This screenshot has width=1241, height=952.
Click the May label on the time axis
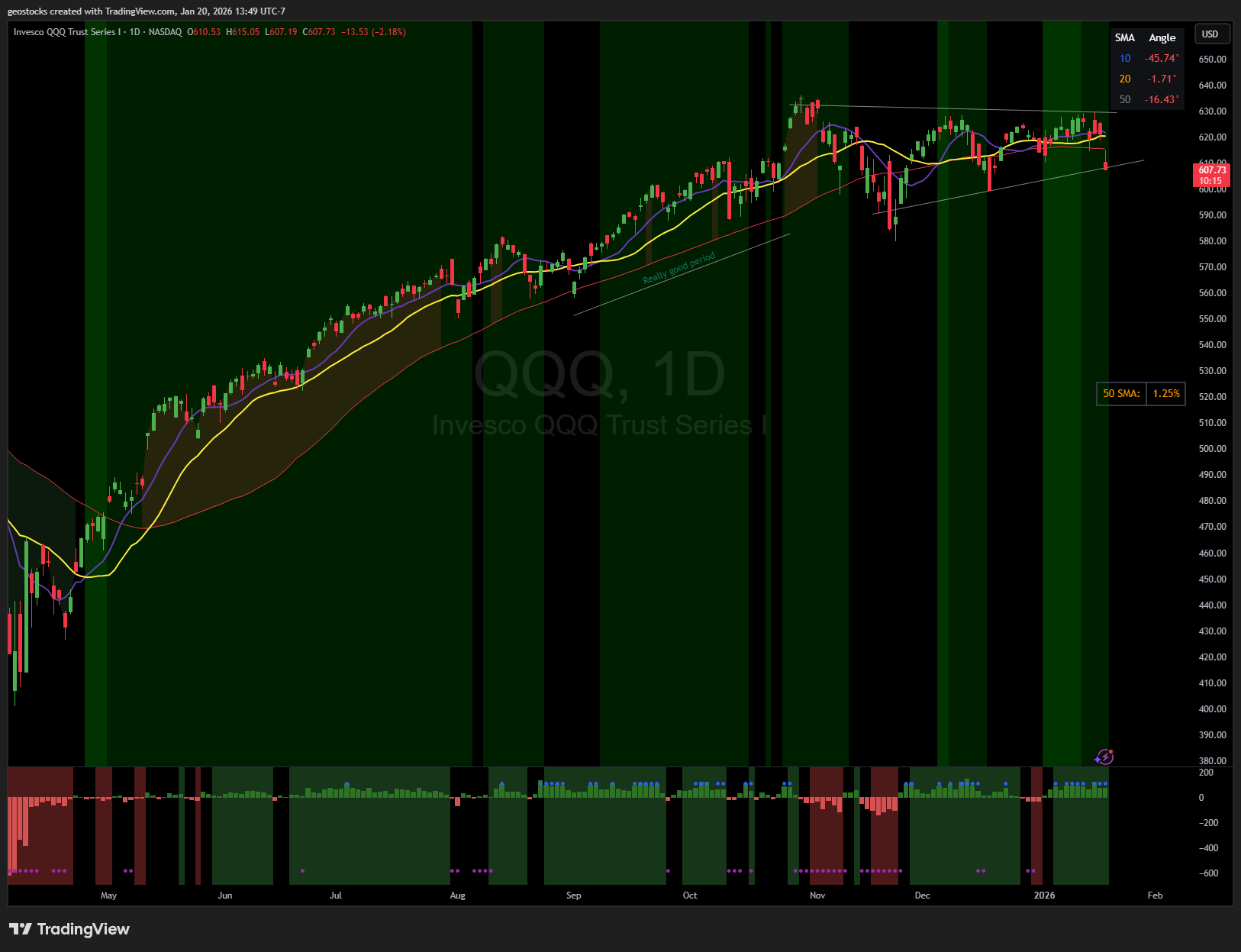[x=108, y=896]
